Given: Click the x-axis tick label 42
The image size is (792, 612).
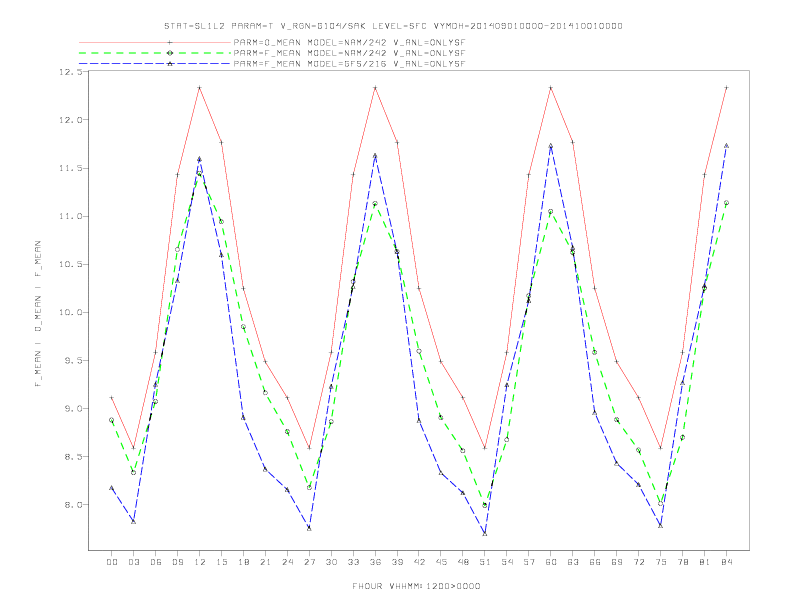Looking at the screenshot, I should tap(419, 562).
